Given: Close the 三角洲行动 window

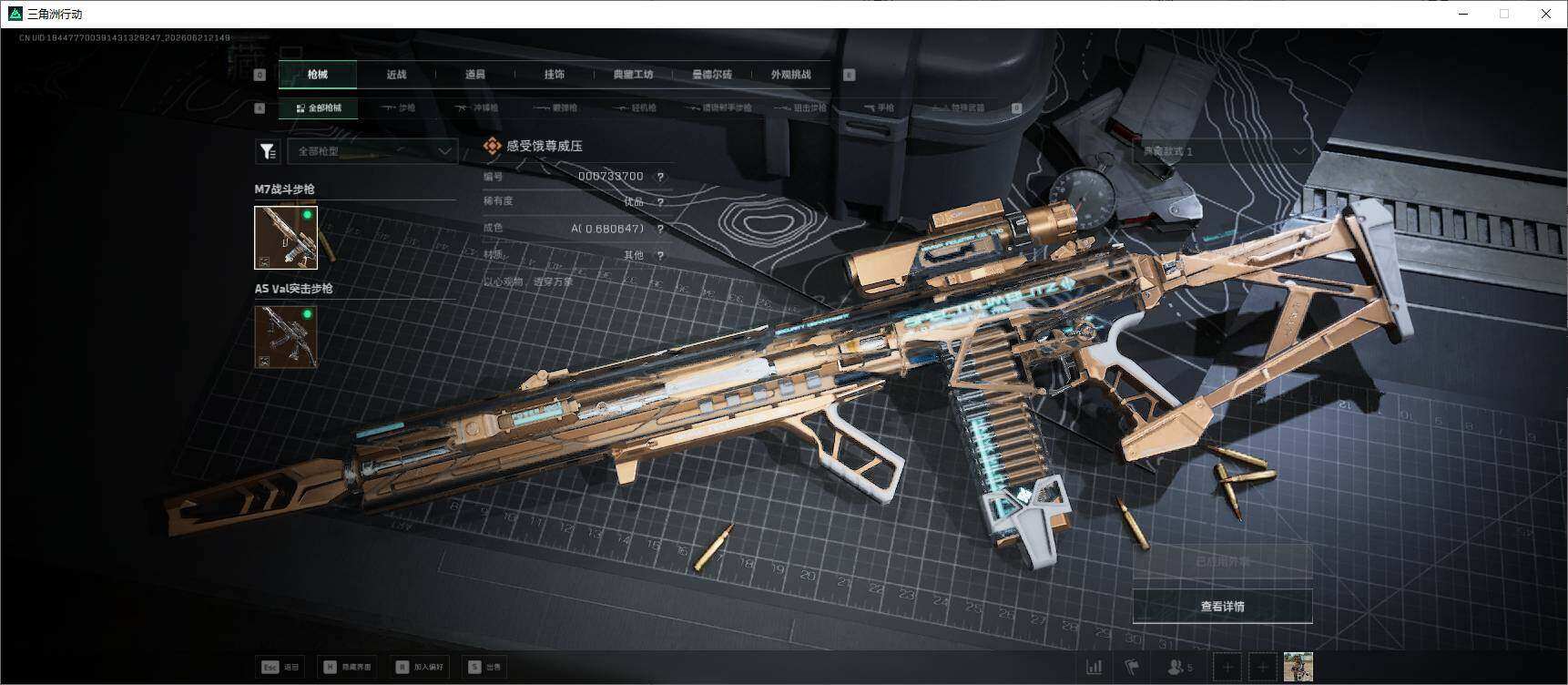Looking at the screenshot, I should click(1545, 14).
